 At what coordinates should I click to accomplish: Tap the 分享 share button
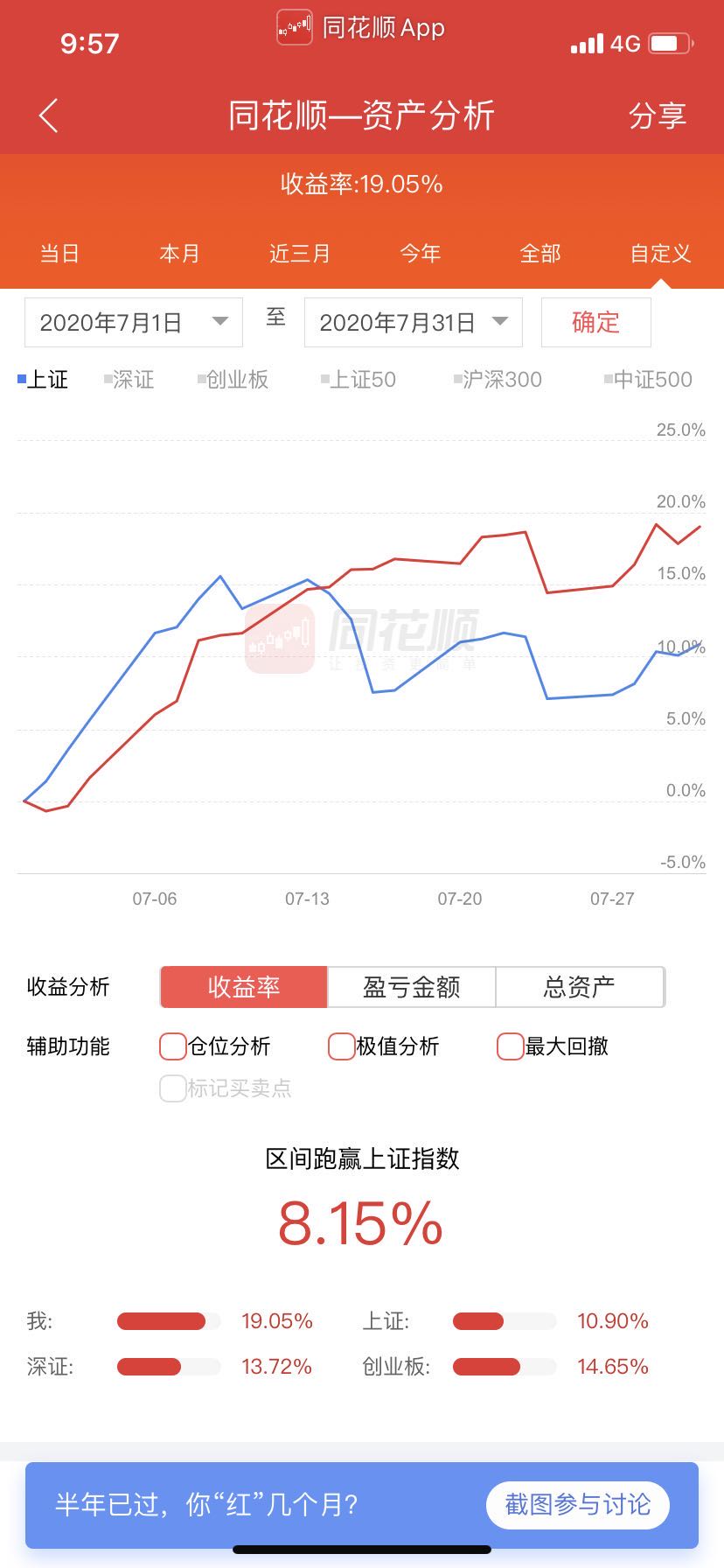tap(658, 115)
